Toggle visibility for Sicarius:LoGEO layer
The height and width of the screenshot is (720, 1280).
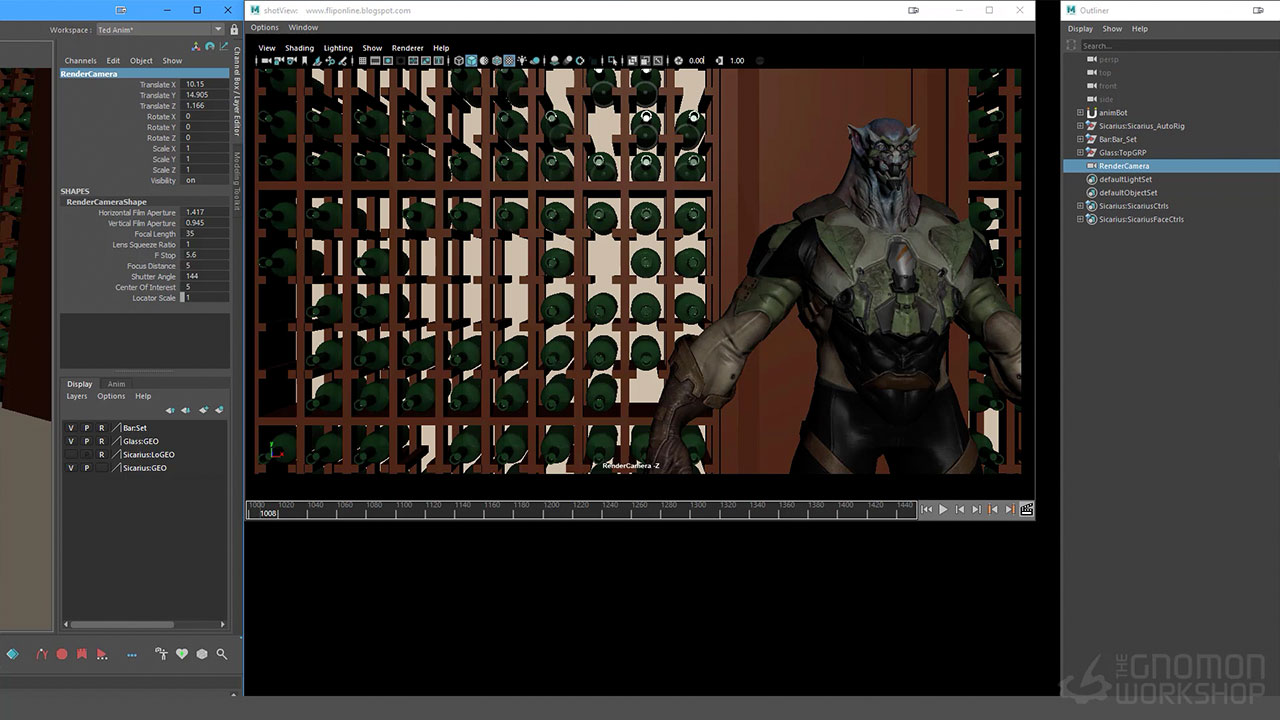(71, 455)
